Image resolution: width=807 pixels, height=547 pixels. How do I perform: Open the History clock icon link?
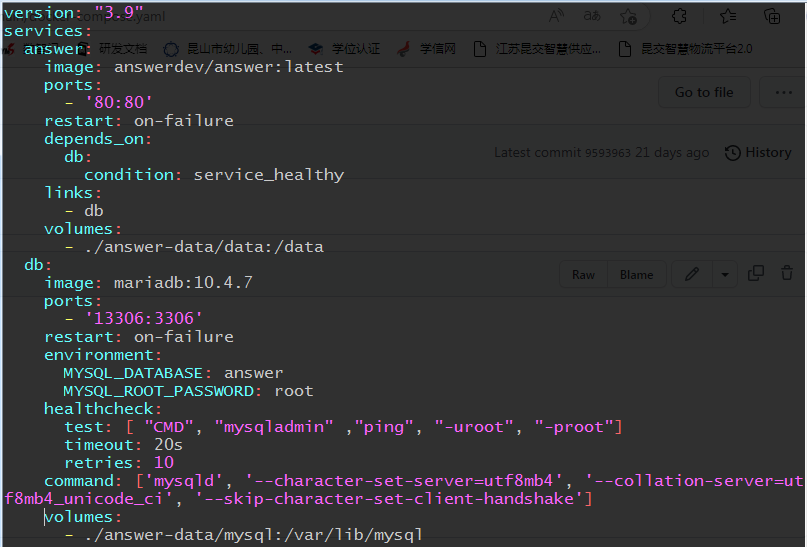click(758, 153)
